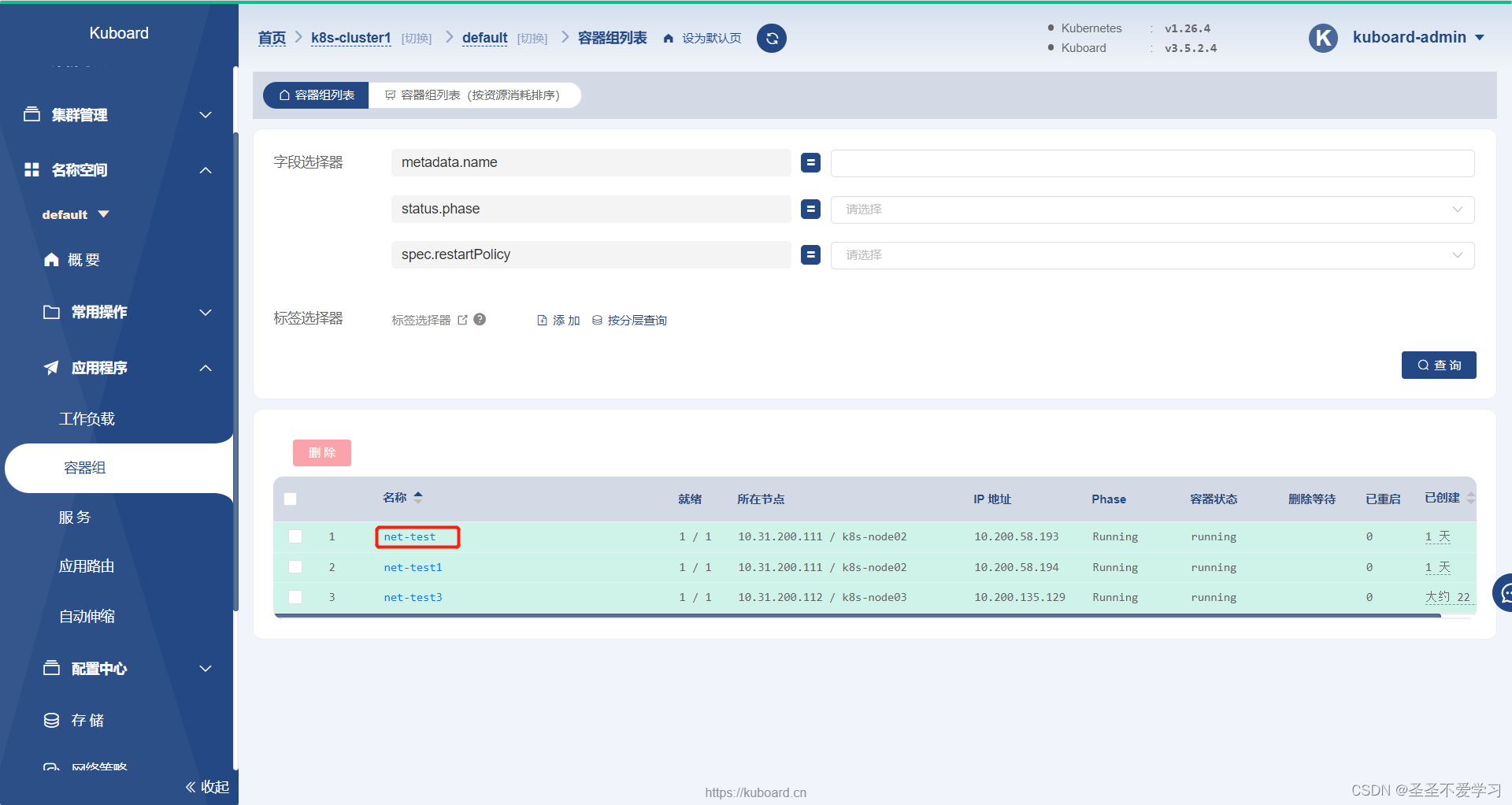The height and width of the screenshot is (805, 1512).
Task: Open 自动伸缩 in the sidebar
Action: point(87,616)
